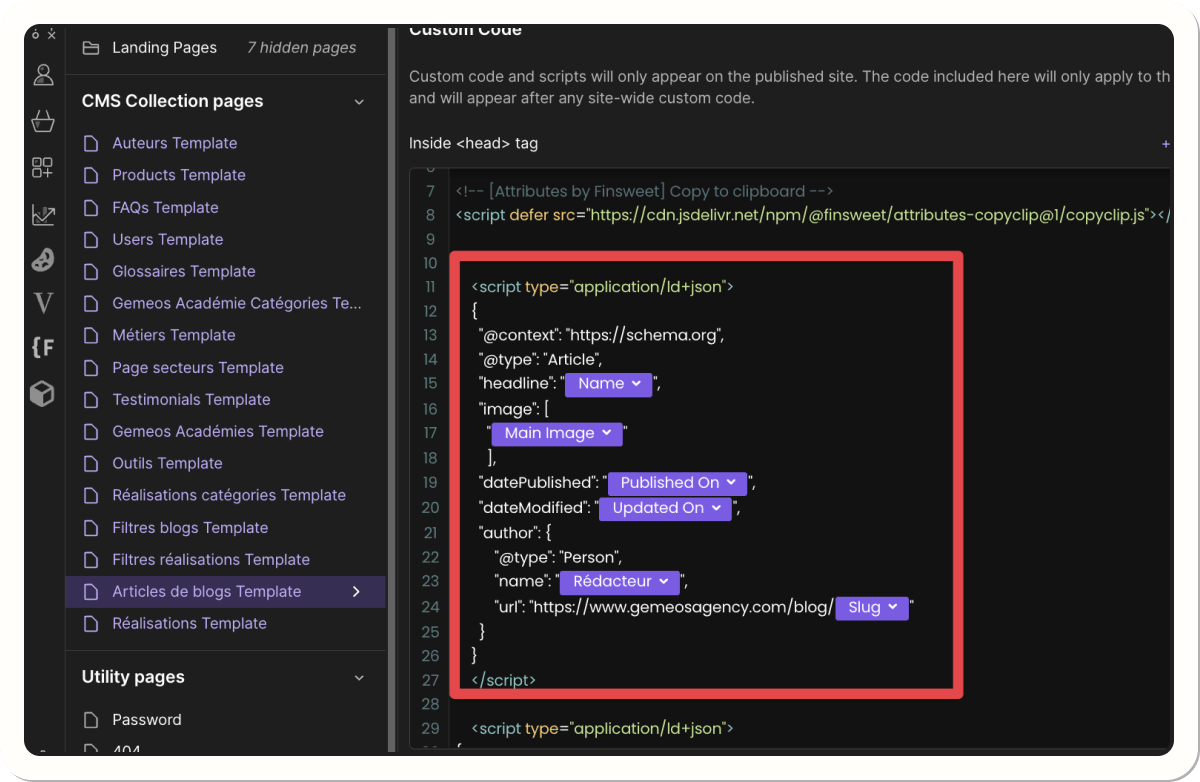Open Gemeos Académie Catégories Template page
This screenshot has height=782, width=1200.
click(237, 303)
